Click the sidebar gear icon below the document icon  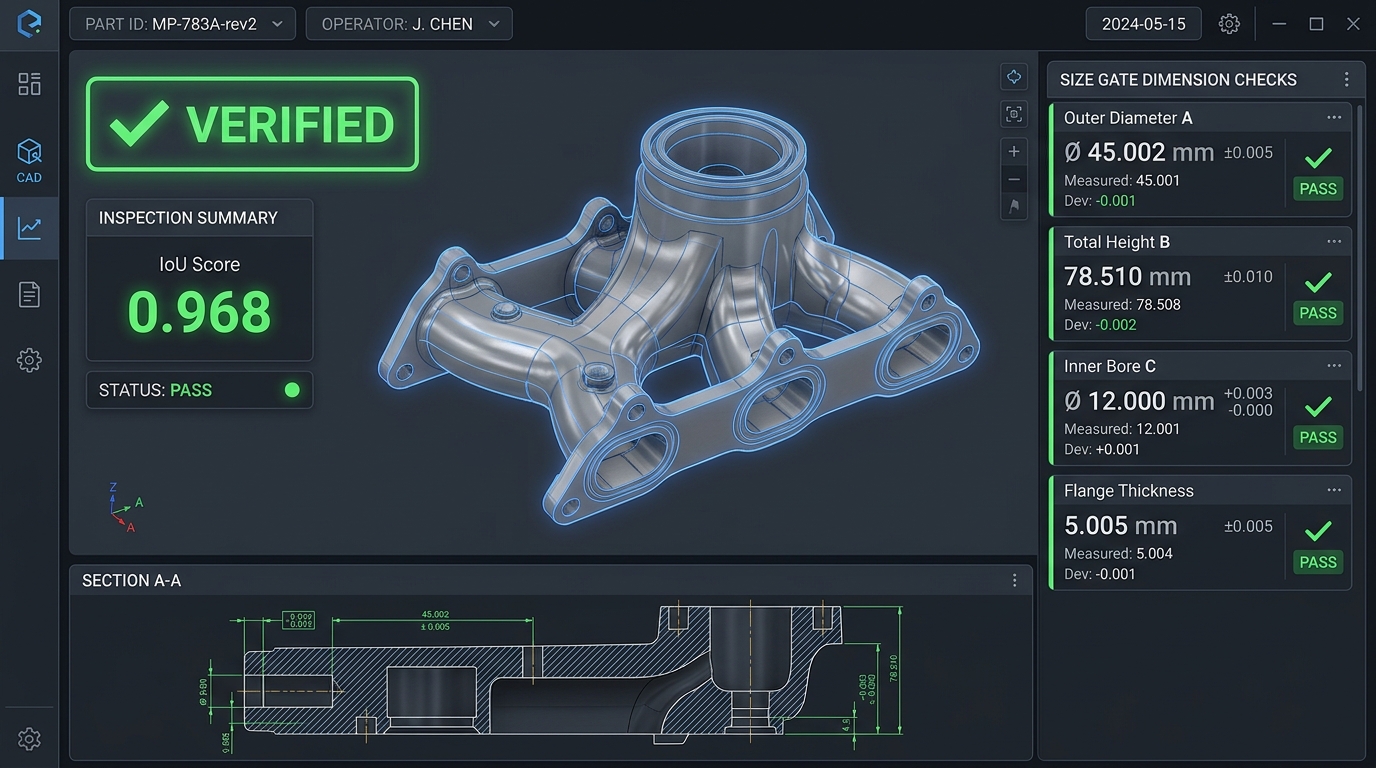[x=29, y=361]
